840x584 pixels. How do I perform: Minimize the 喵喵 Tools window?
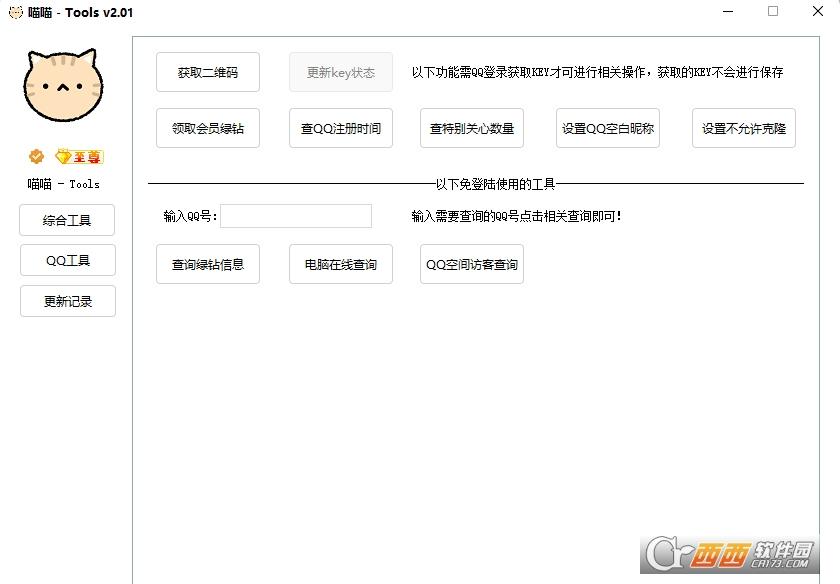[x=728, y=11]
